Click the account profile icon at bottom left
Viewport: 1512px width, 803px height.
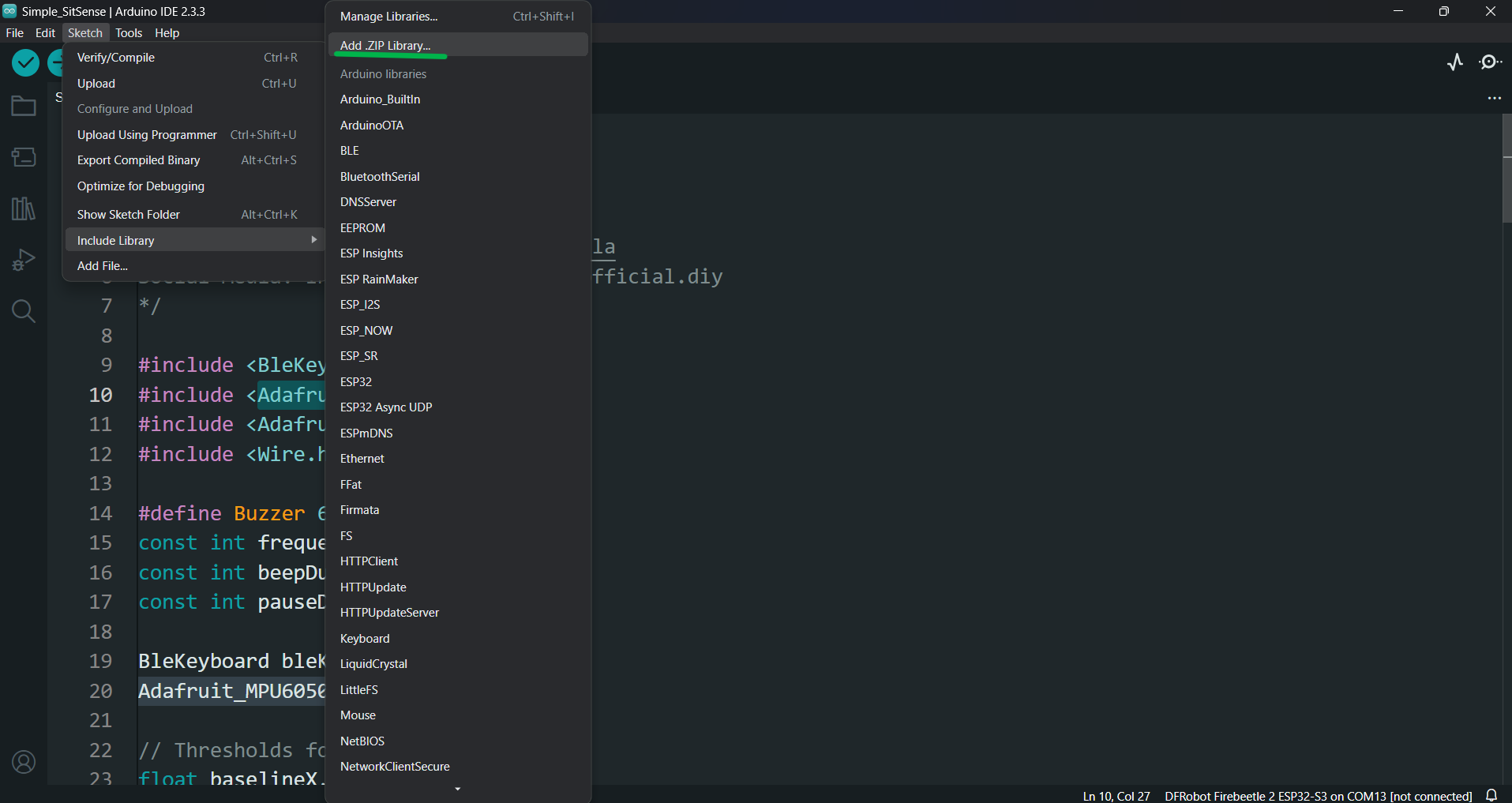(x=24, y=762)
